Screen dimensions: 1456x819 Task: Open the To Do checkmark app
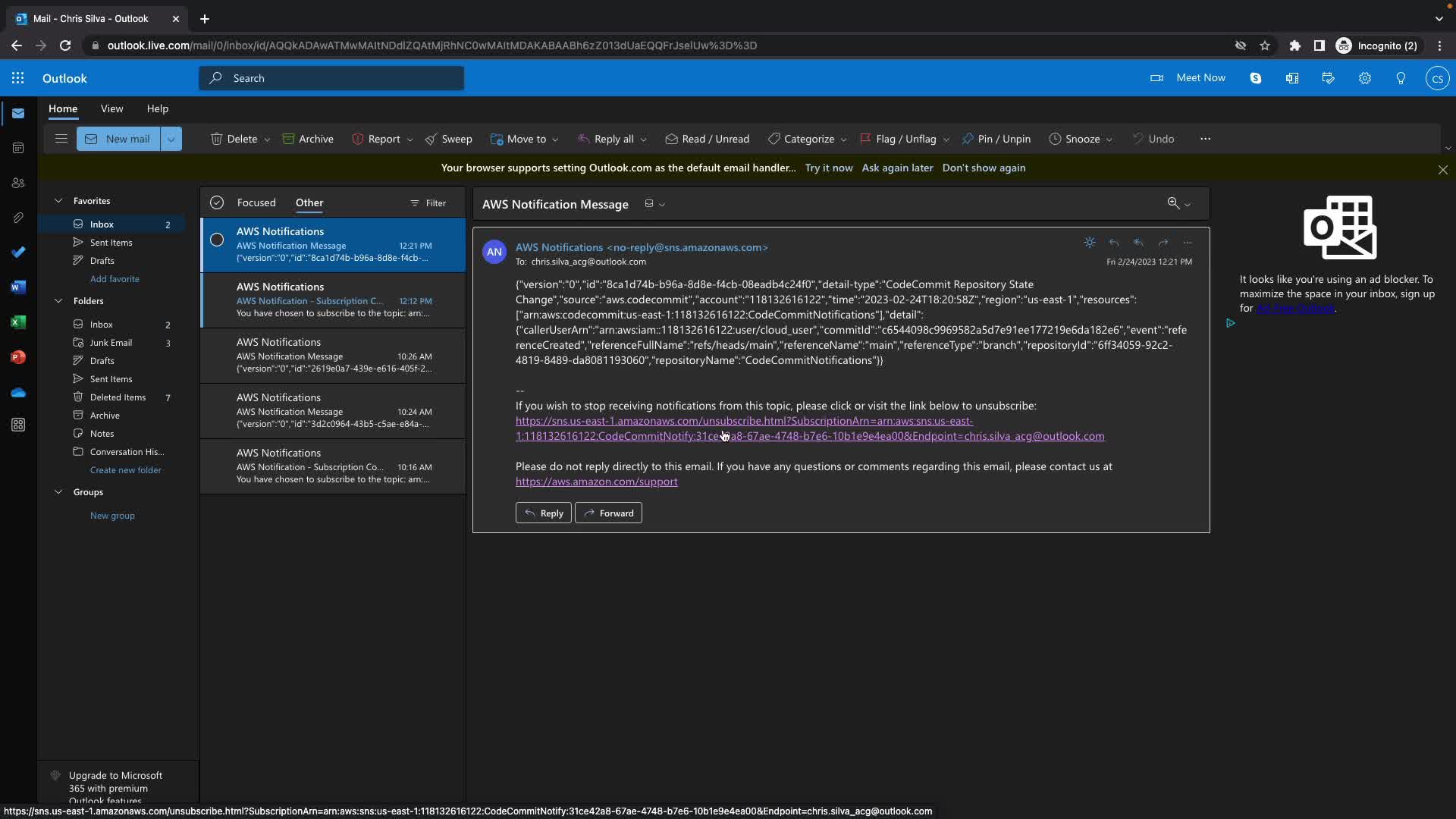point(18,252)
